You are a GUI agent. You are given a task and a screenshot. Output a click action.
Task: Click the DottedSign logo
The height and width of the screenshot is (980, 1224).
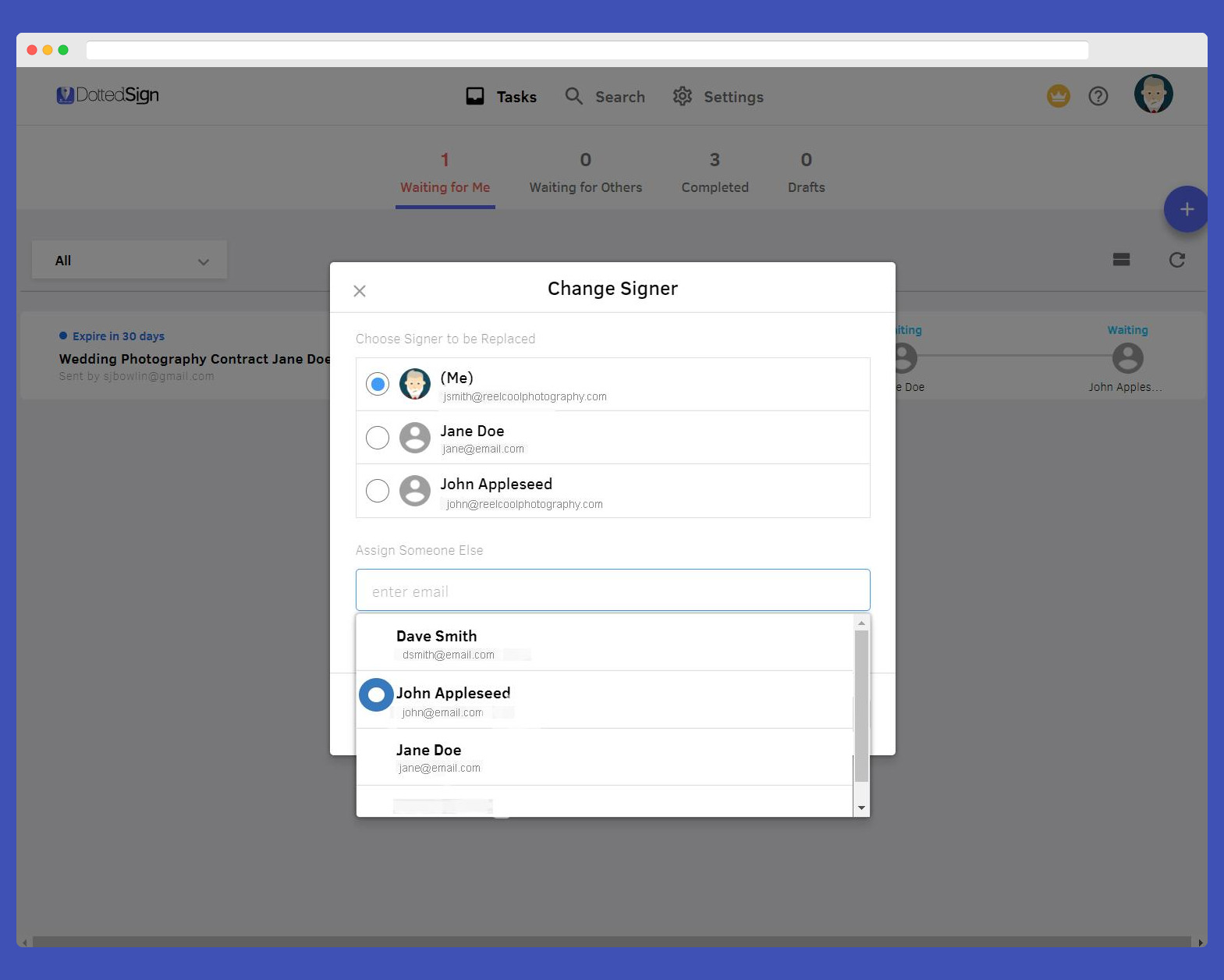coord(108,95)
